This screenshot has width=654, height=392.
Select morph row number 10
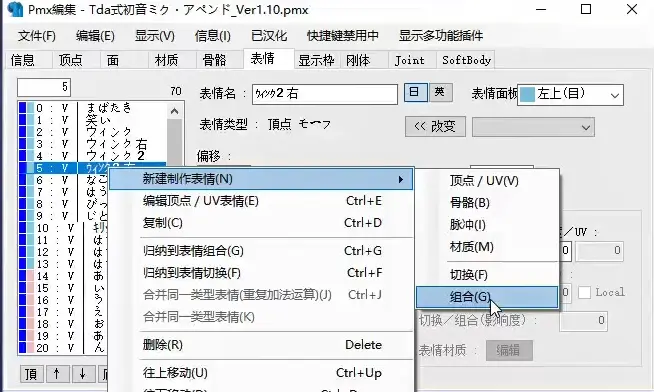tap(63, 228)
